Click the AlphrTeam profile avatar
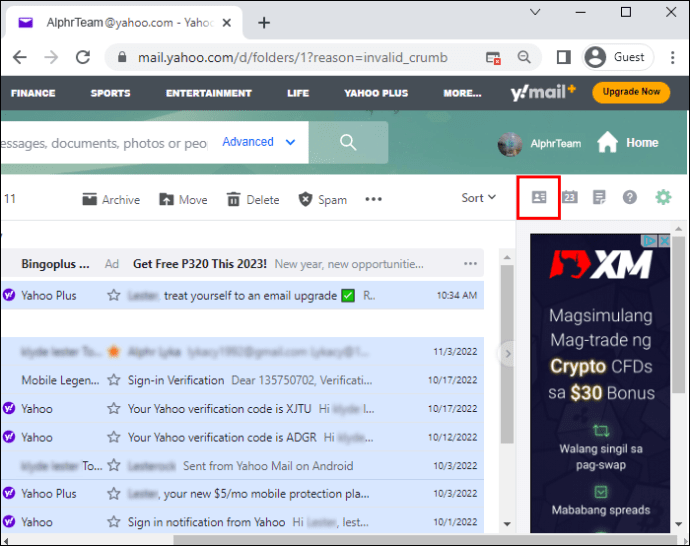The height and width of the screenshot is (546, 690). tap(510, 143)
